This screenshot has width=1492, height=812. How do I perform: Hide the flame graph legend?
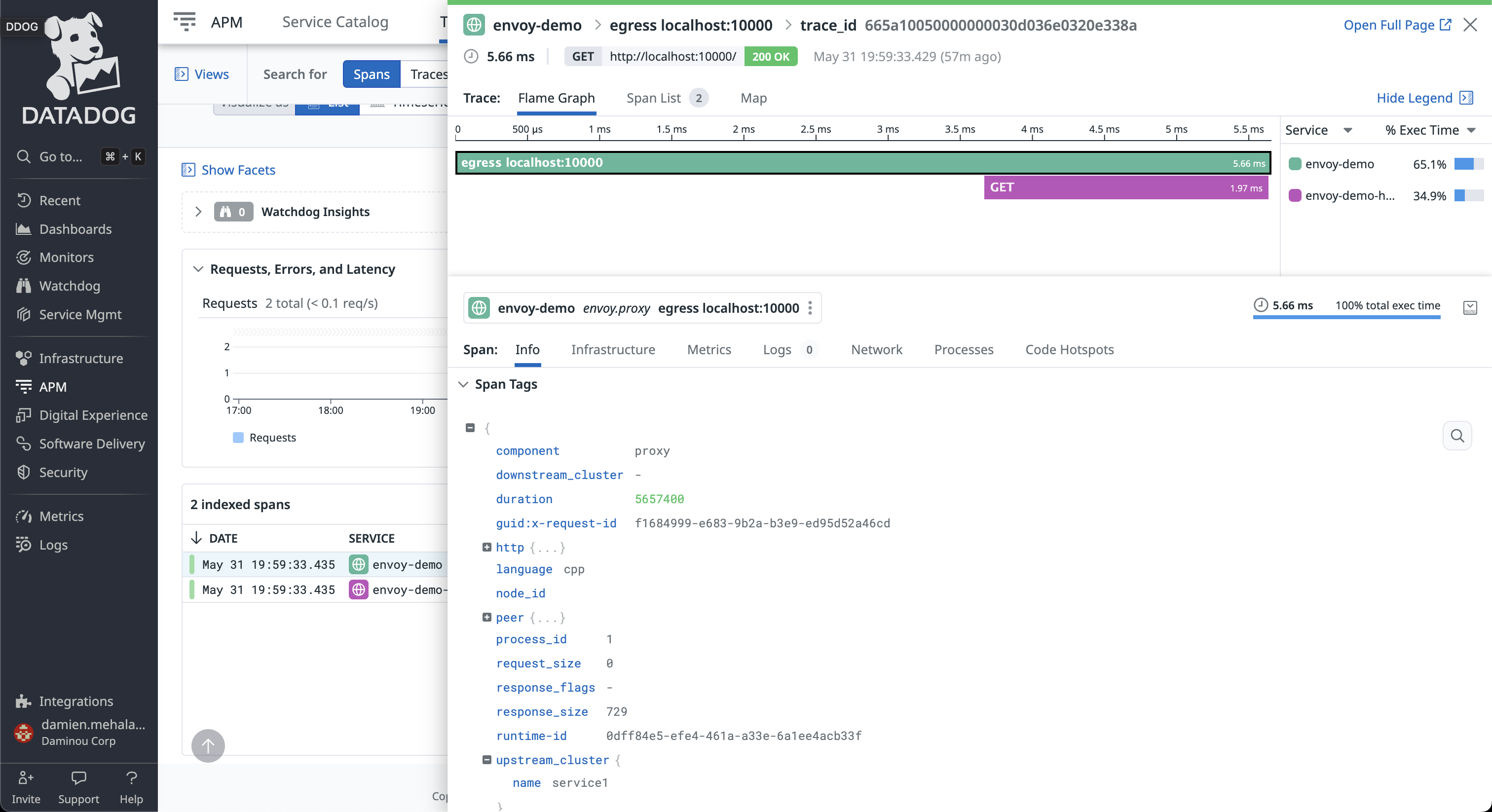click(x=1416, y=99)
